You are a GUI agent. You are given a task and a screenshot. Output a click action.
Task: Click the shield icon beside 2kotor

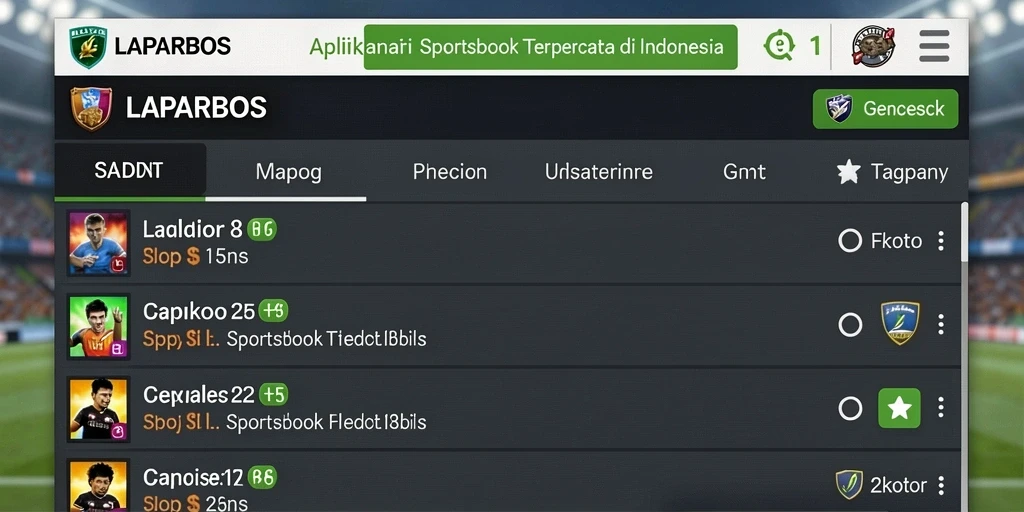click(849, 485)
